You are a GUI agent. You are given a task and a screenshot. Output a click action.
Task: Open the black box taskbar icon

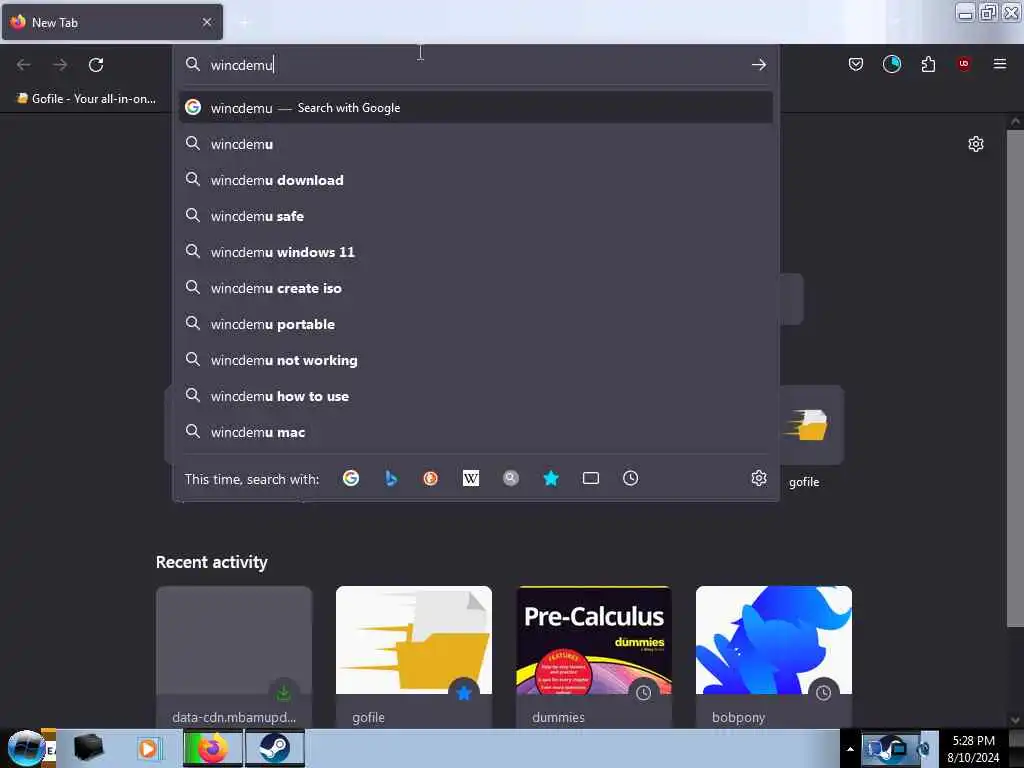click(x=88, y=748)
